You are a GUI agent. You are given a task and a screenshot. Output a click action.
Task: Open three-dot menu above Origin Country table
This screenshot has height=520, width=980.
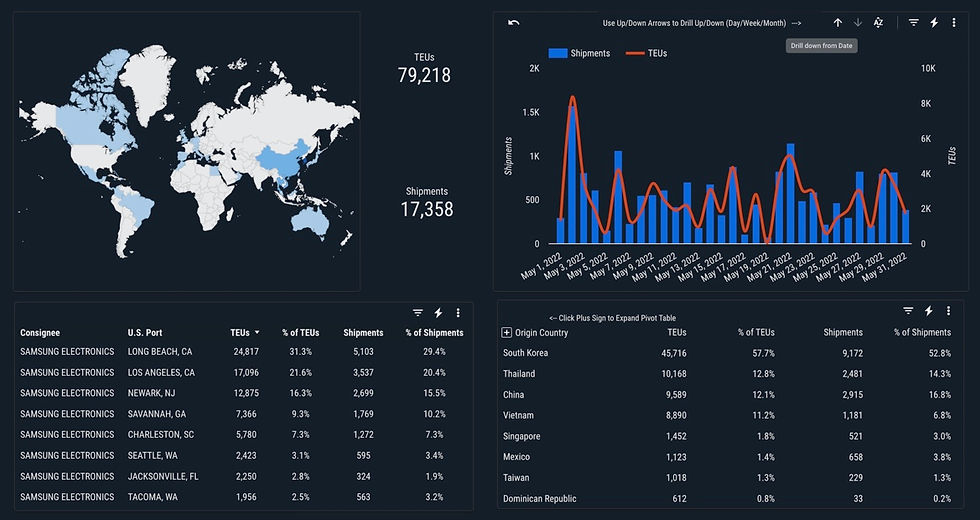948,311
